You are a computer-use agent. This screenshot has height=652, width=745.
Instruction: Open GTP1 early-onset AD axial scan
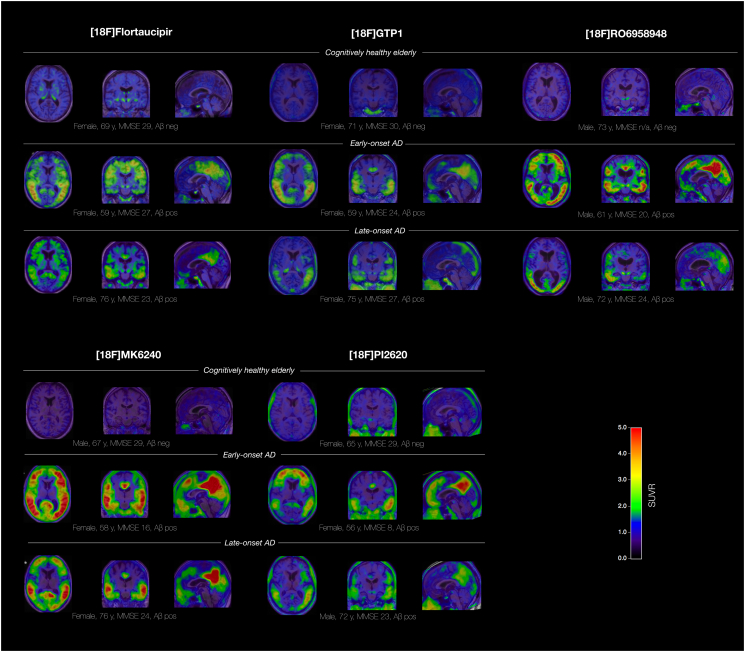[x=293, y=179]
